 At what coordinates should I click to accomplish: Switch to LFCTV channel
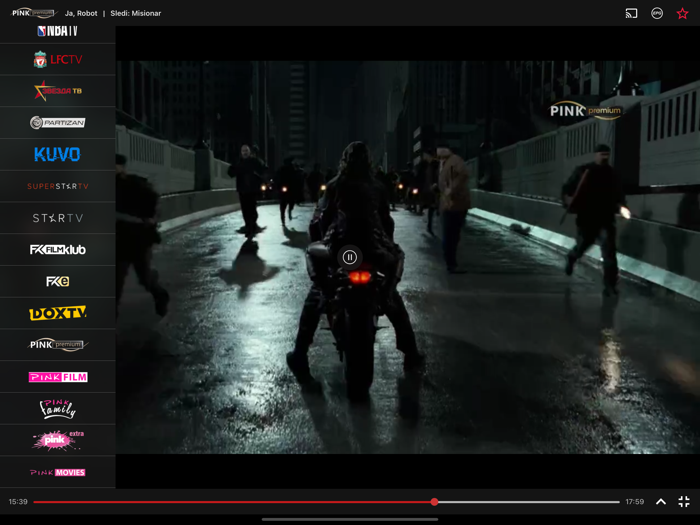tap(58, 59)
